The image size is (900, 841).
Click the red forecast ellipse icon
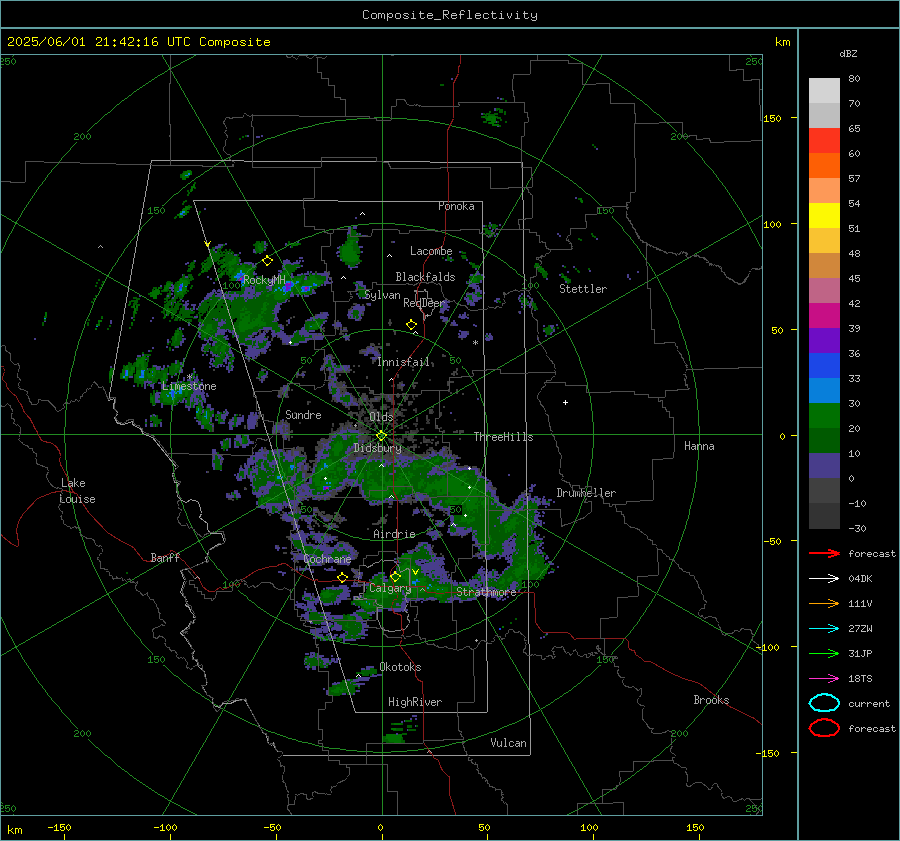click(824, 728)
